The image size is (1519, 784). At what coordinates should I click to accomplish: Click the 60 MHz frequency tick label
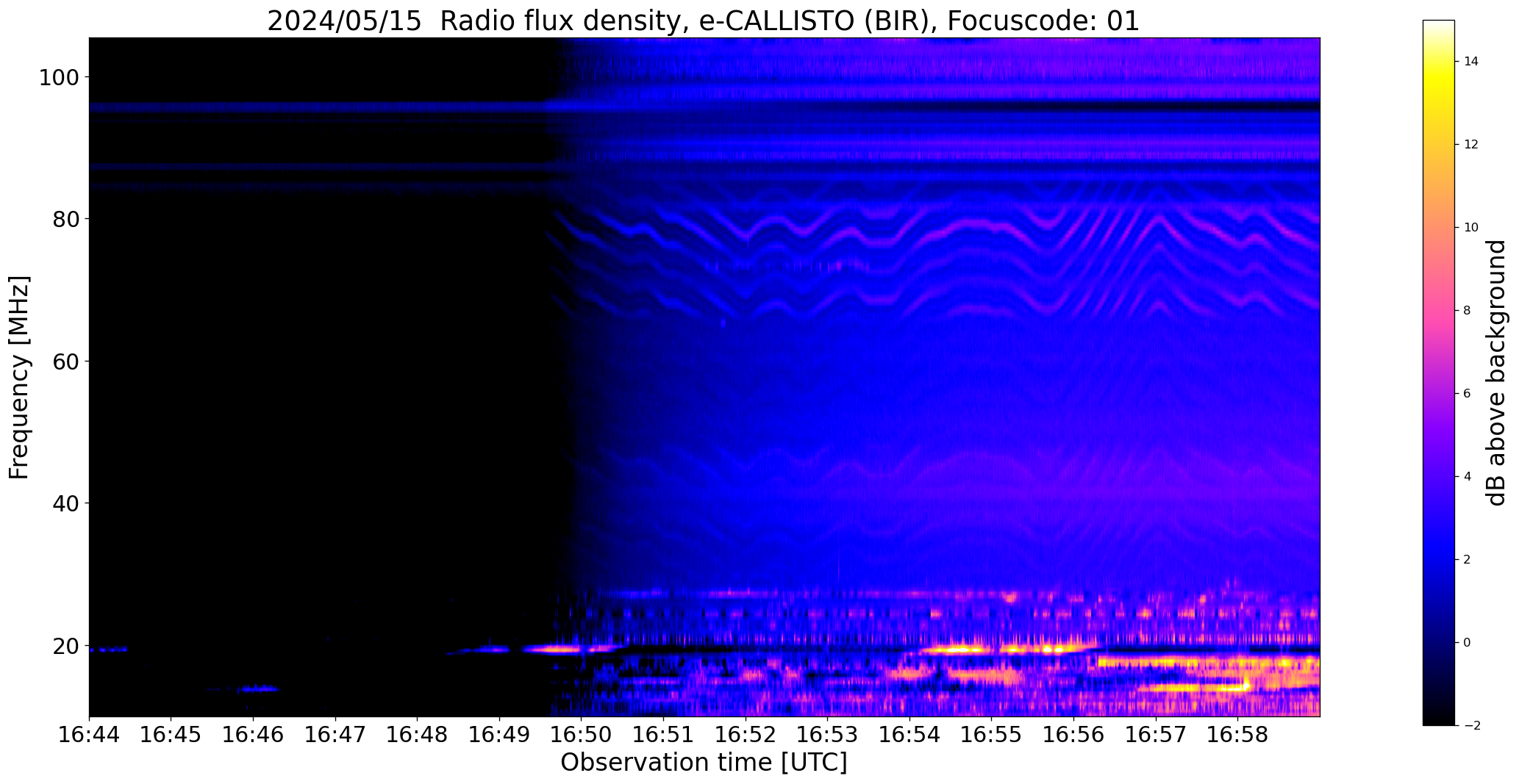(x=65, y=361)
